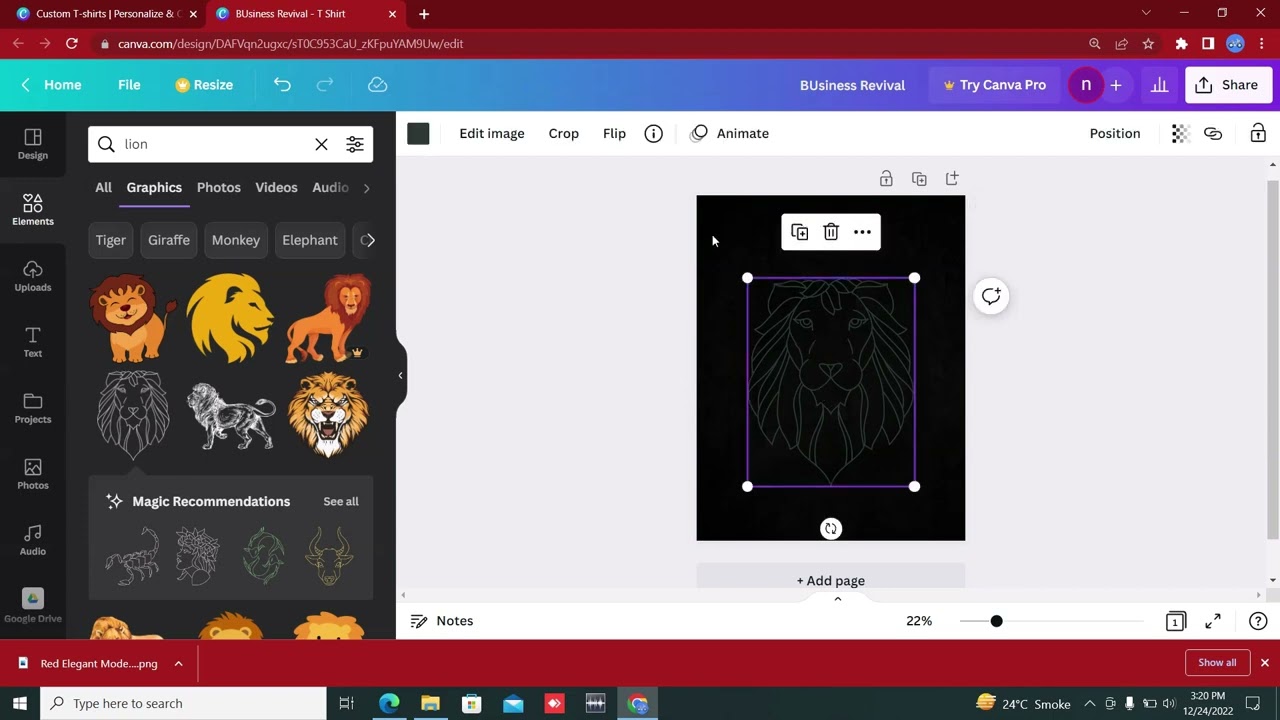Click Edit image

tap(492, 133)
